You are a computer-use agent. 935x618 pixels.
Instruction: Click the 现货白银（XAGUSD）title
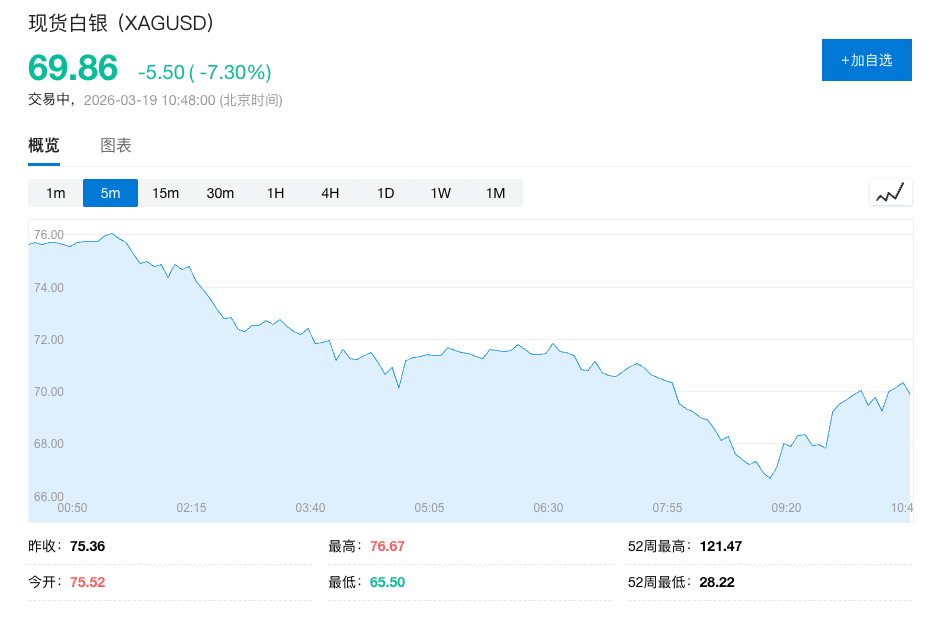[120, 19]
